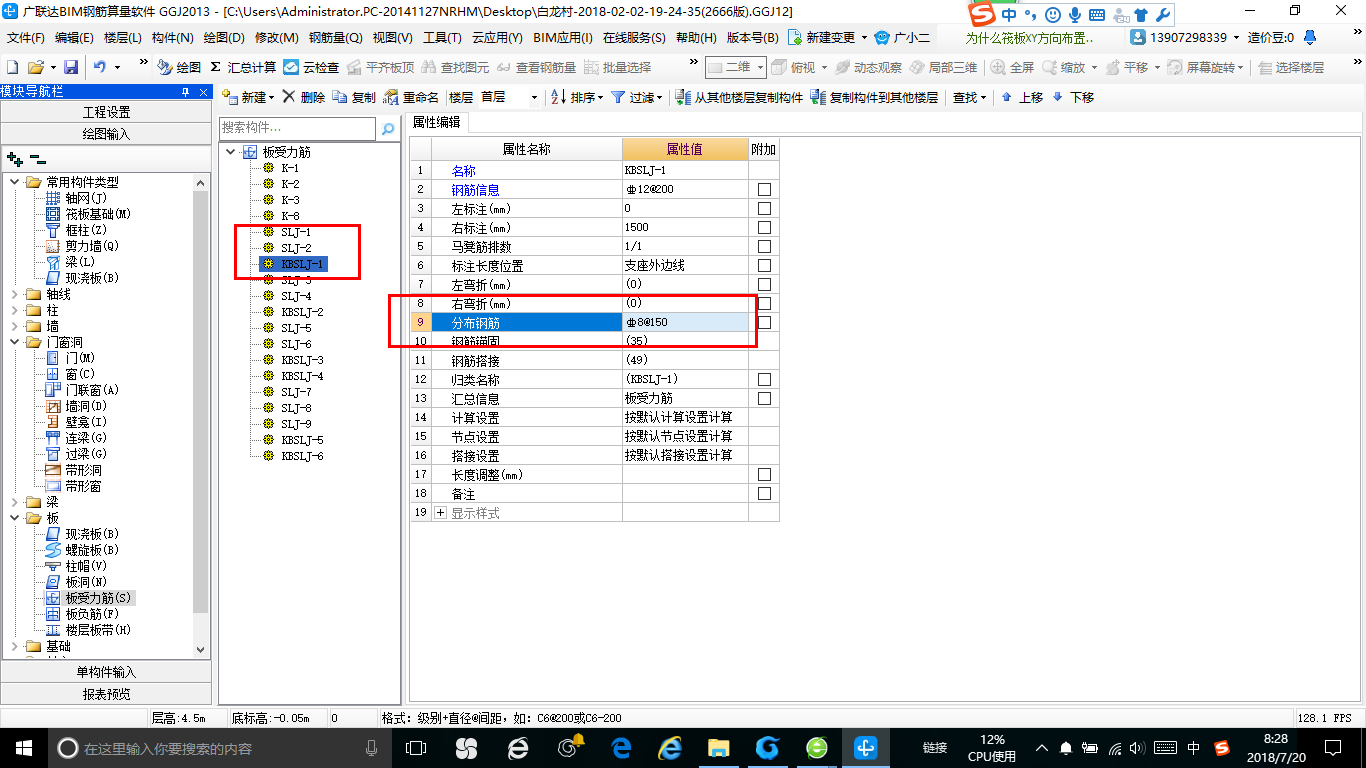Click the new file icon
This screenshot has width=1366, height=768.
[x=12, y=67]
